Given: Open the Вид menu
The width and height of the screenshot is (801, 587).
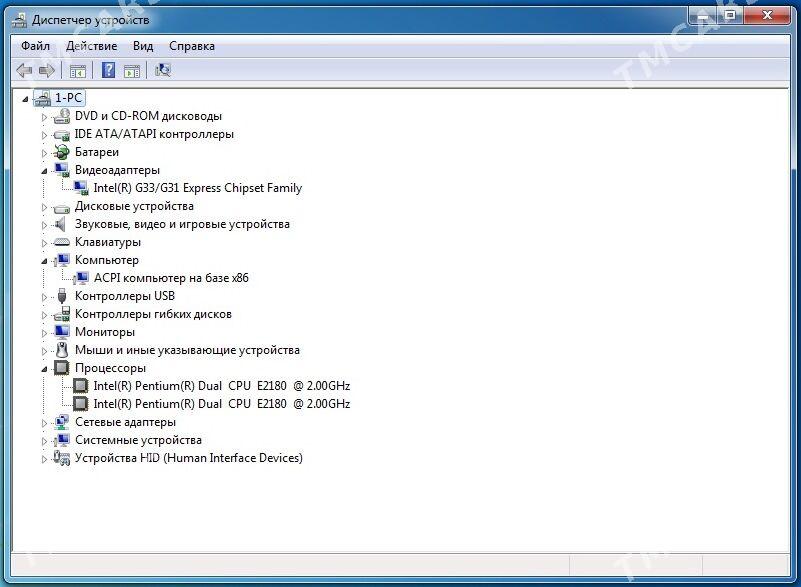Looking at the screenshot, I should [143, 46].
